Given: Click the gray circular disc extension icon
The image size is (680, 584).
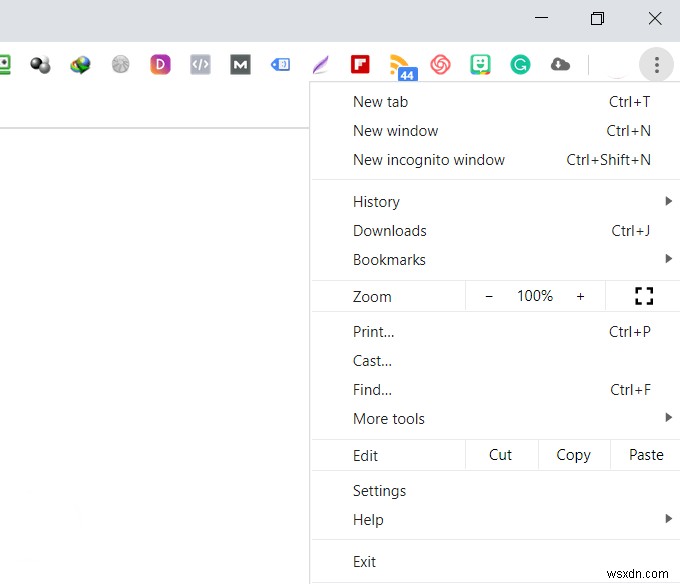Looking at the screenshot, I should tap(121, 65).
